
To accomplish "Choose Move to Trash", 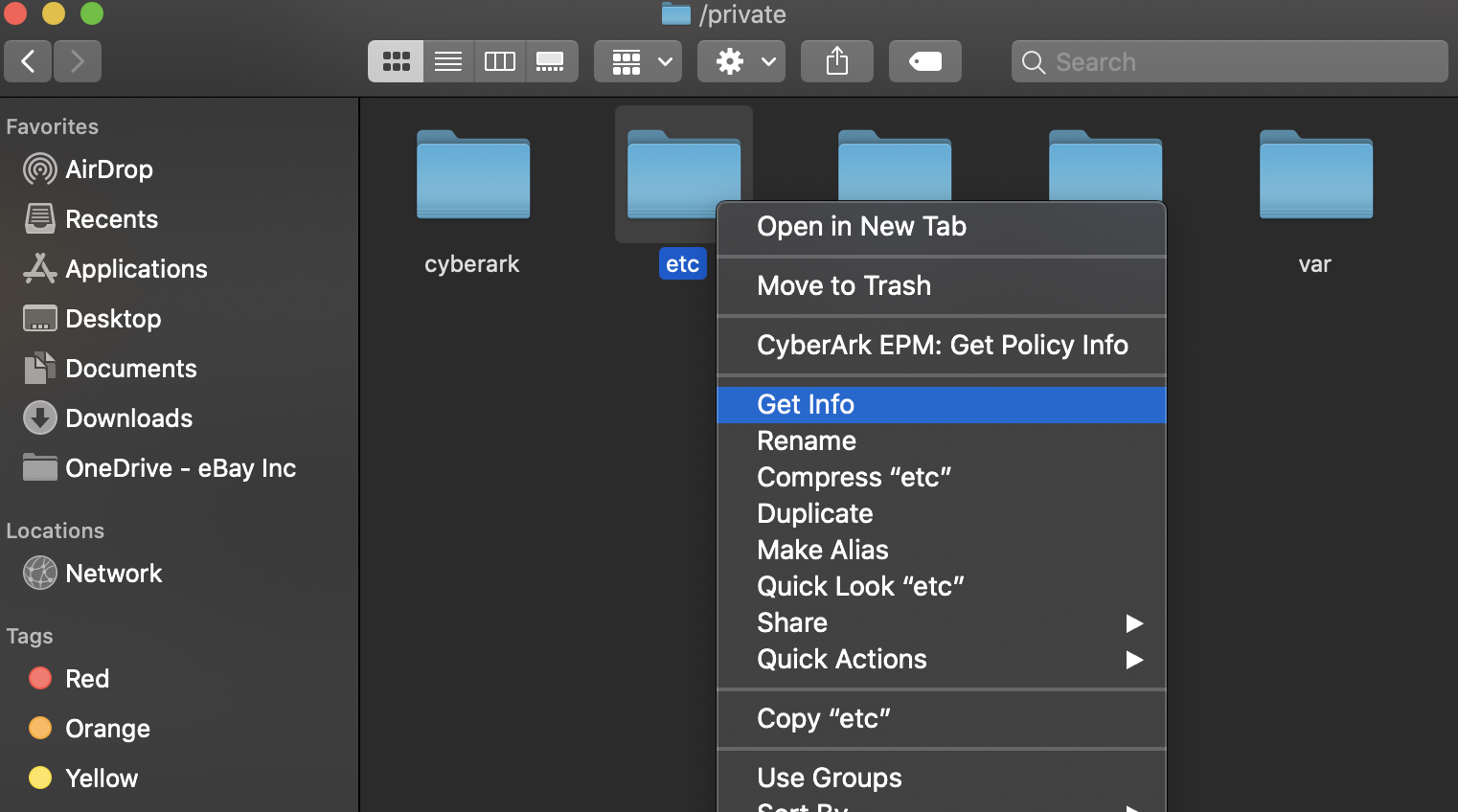I will 942,286.
